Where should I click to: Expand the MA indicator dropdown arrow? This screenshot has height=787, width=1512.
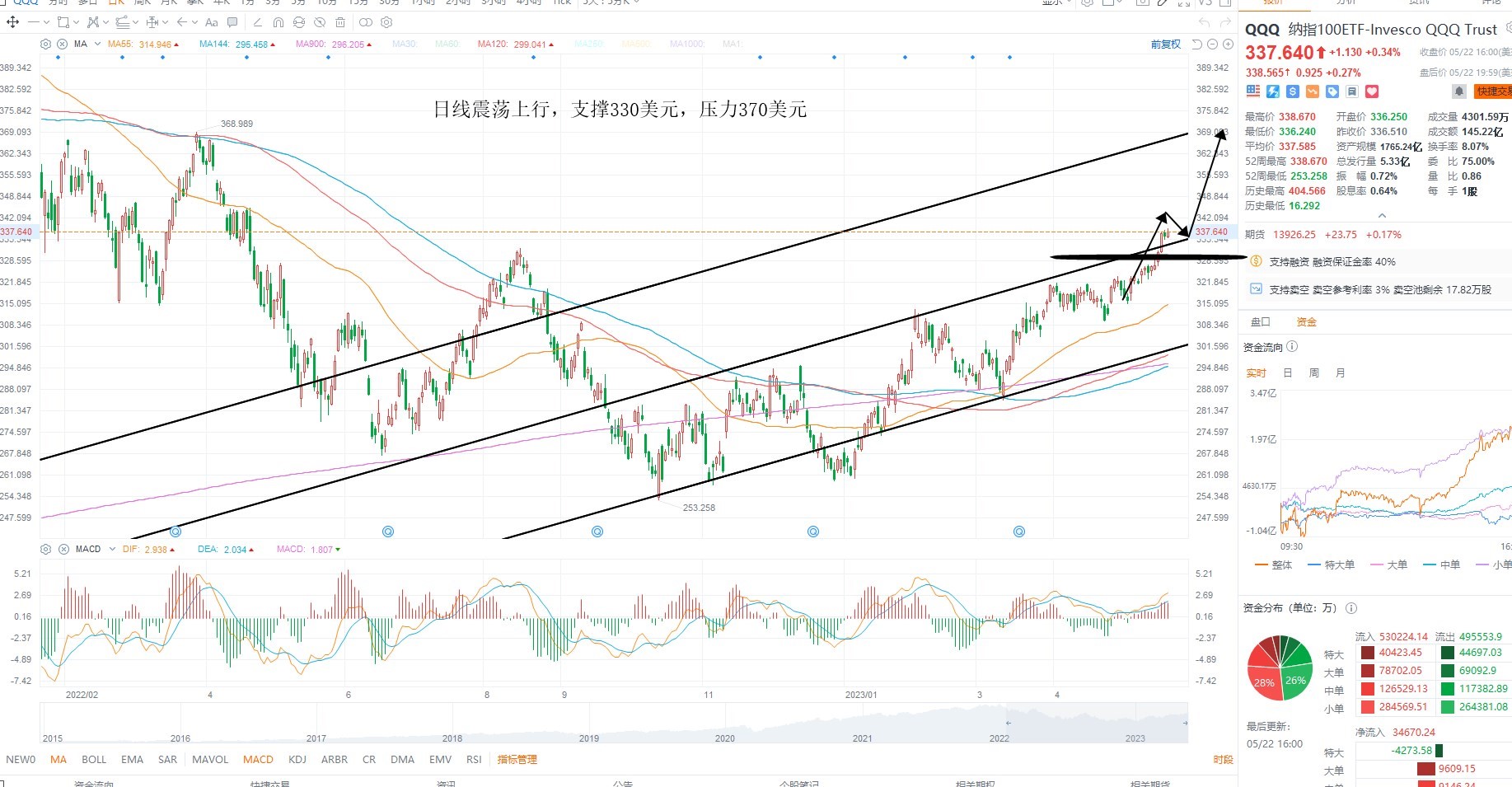[x=97, y=44]
